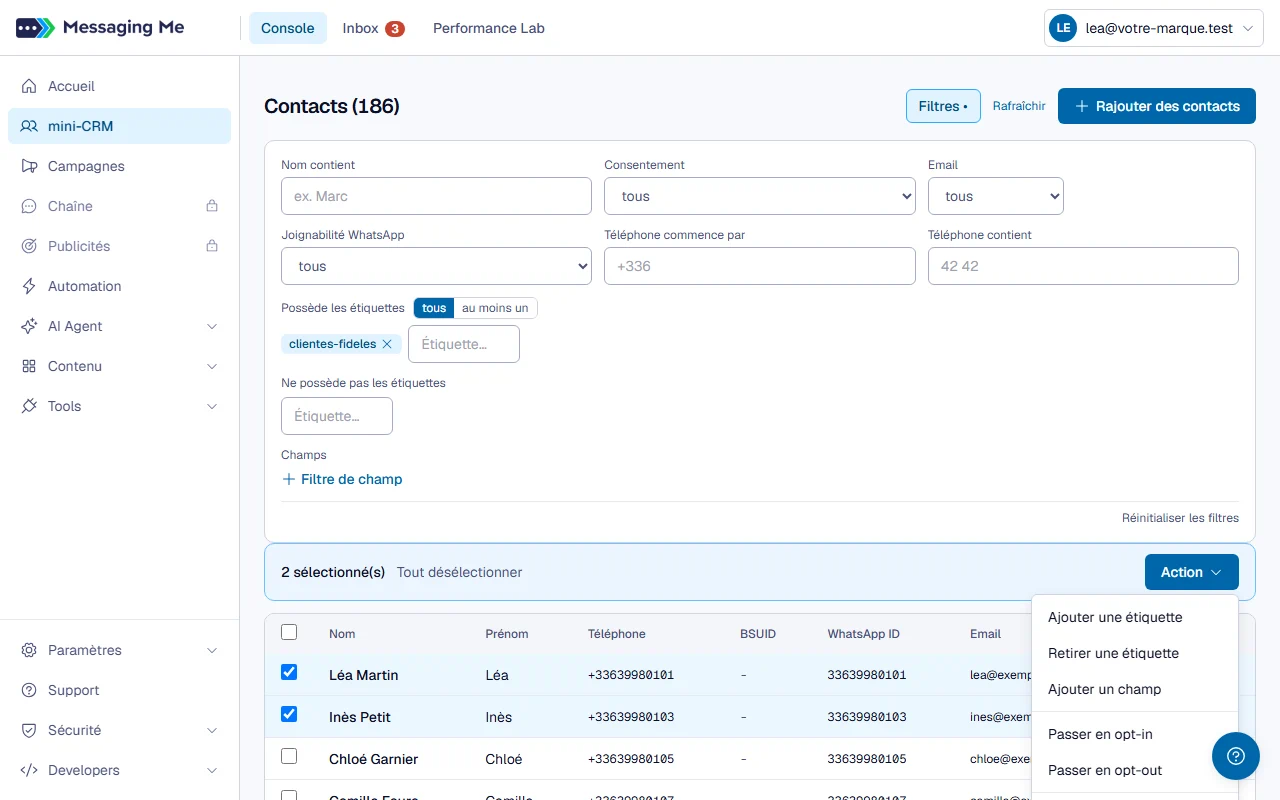
Task: Click the 'Rajouter des contacts' button
Action: [x=1157, y=106]
